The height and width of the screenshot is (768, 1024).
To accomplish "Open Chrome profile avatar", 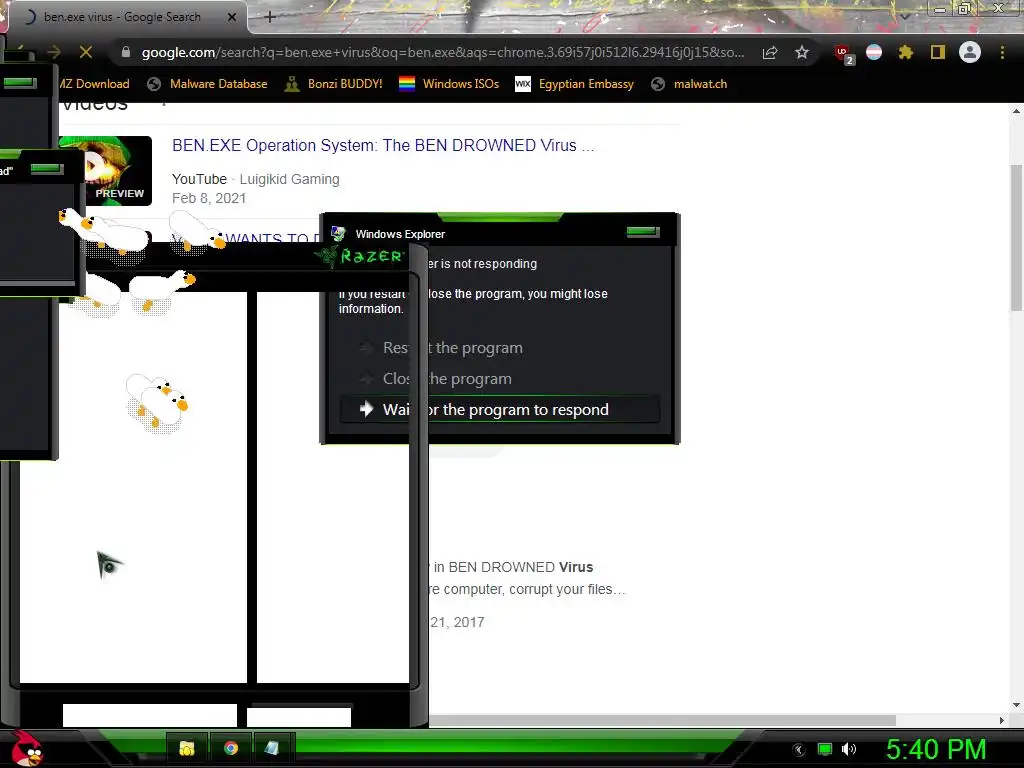I will [970, 52].
